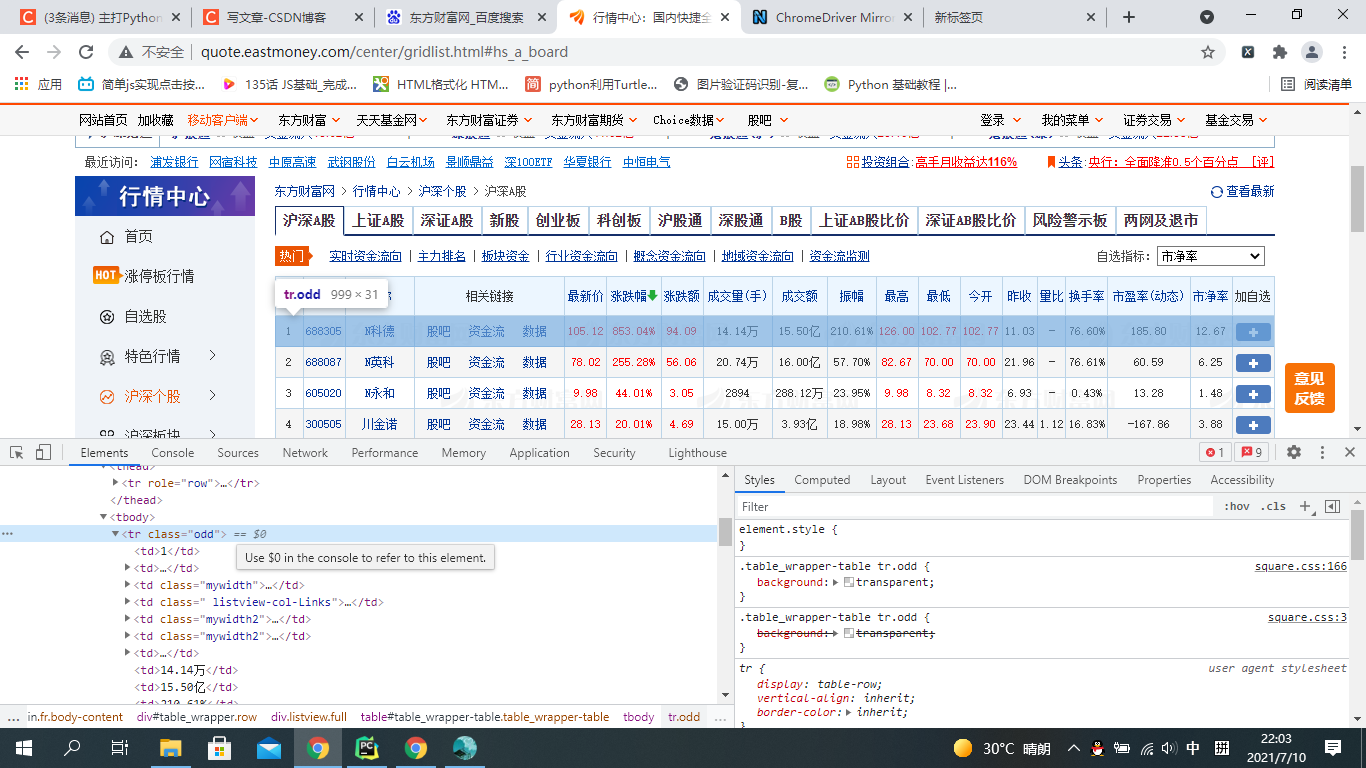Image resolution: width=1366 pixels, height=768 pixels.
Task: Open the 主力排名 link
Action: [x=442, y=256]
